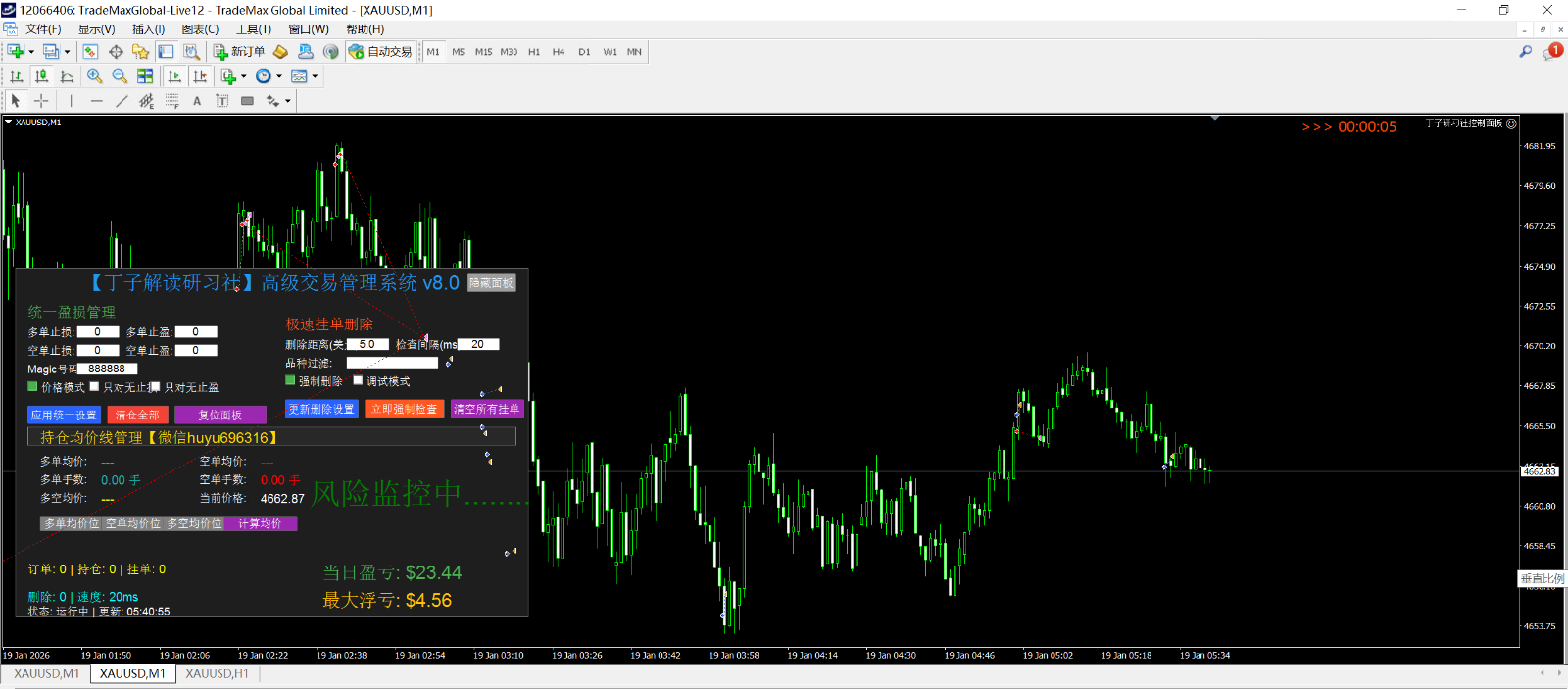Toggle 只对无止盈 checkbox
Screen dimensions: 1568x689
[x=155, y=386]
